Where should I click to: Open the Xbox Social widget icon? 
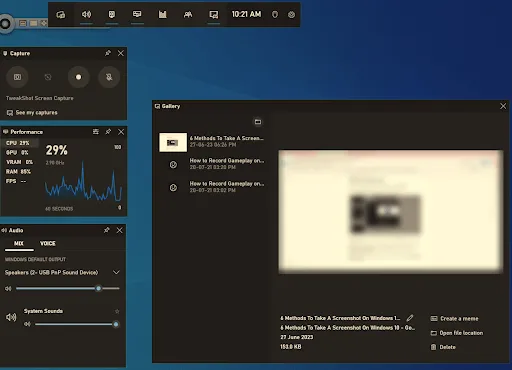(x=188, y=14)
